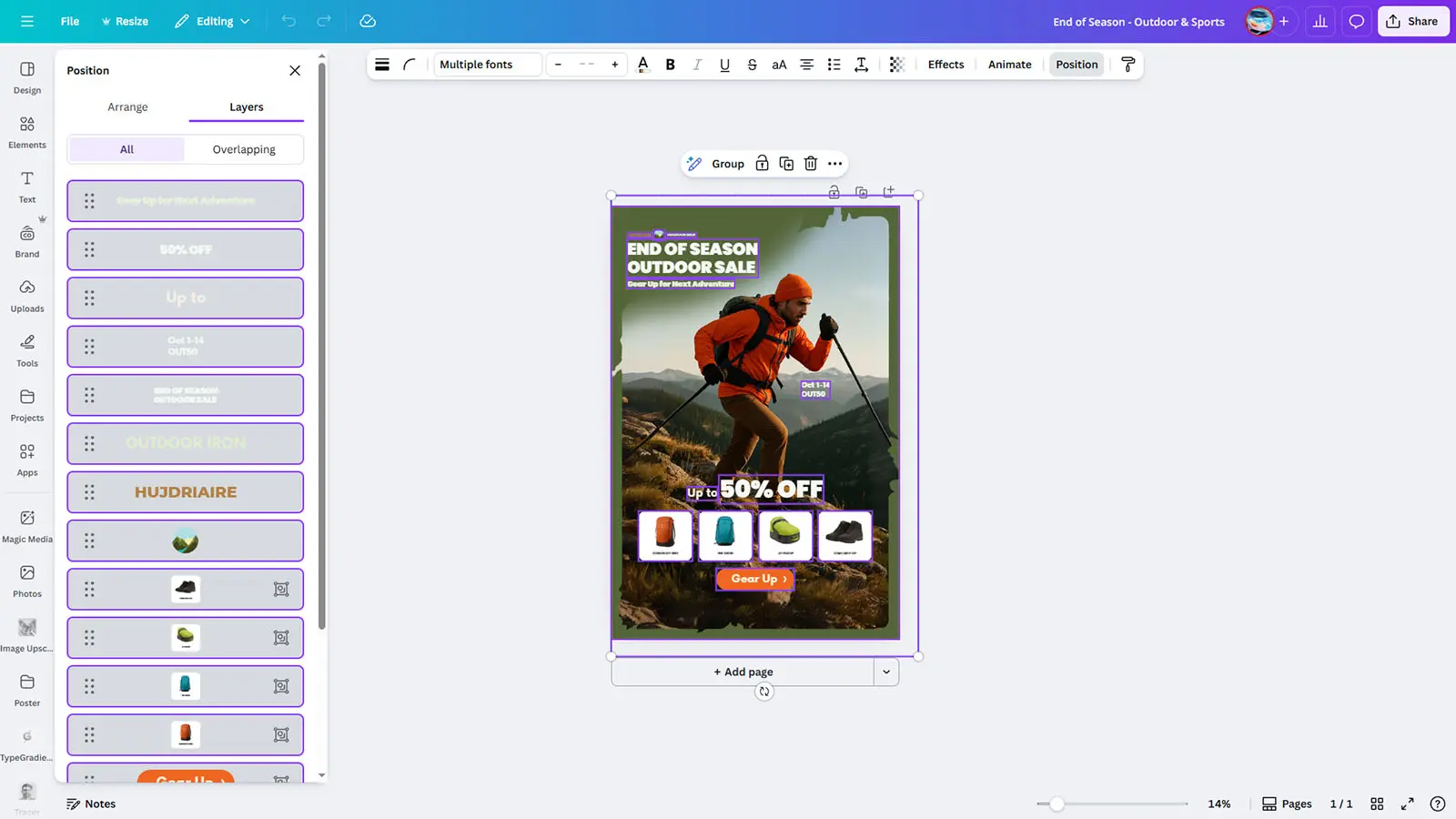Select the HUJDRIAIRE text layer
Screen dimensions: 1456x819
[186, 492]
